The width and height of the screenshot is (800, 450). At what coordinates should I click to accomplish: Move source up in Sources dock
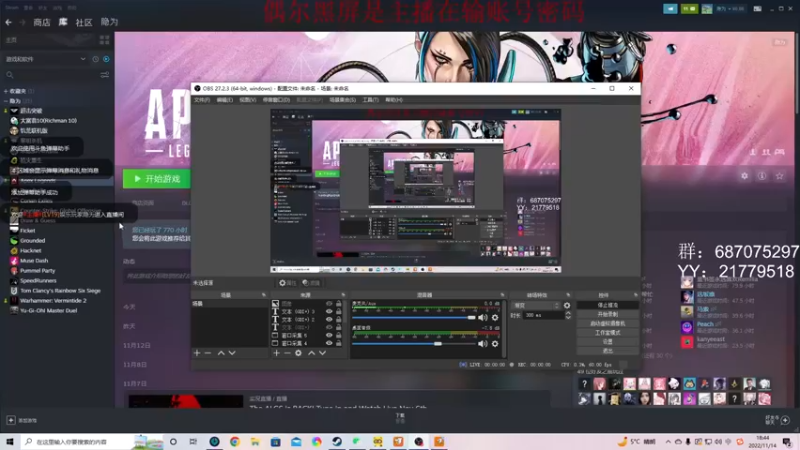tap(311, 353)
